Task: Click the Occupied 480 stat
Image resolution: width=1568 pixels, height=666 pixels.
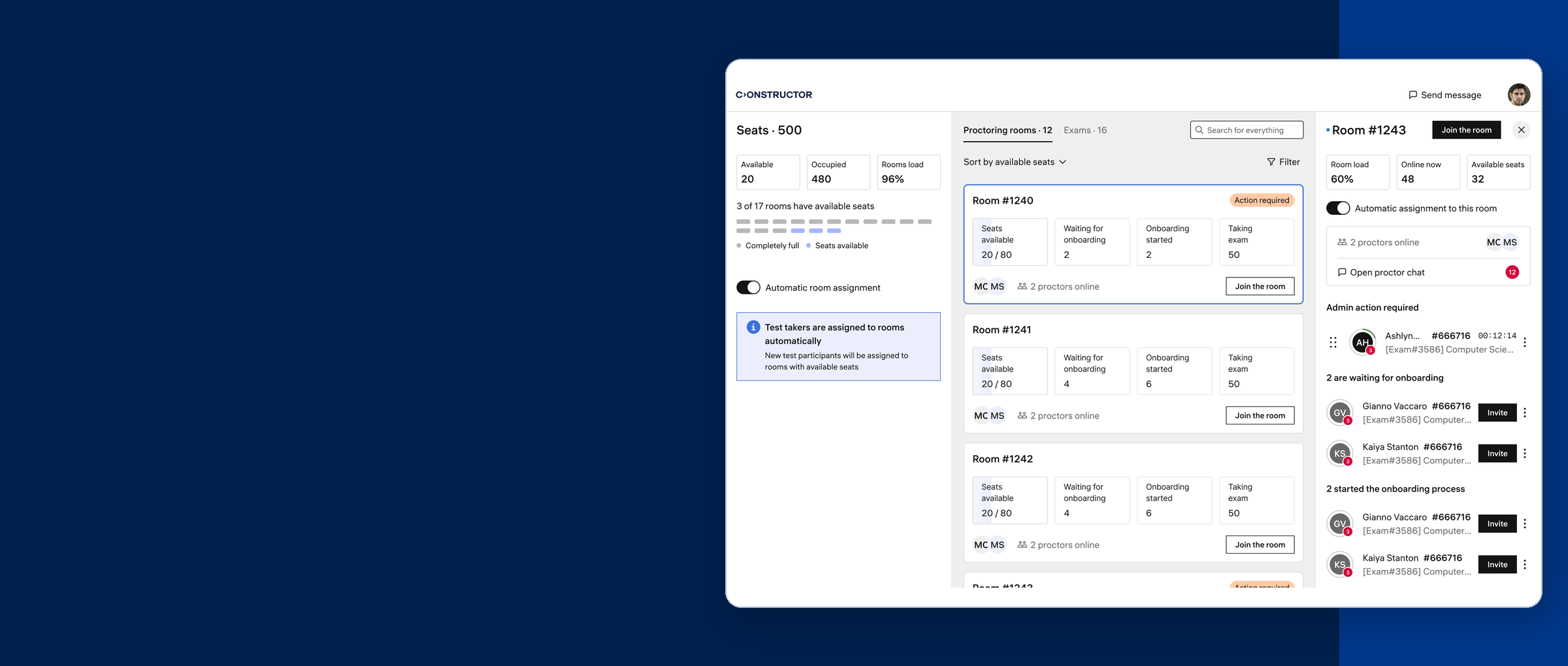Action: click(x=838, y=172)
